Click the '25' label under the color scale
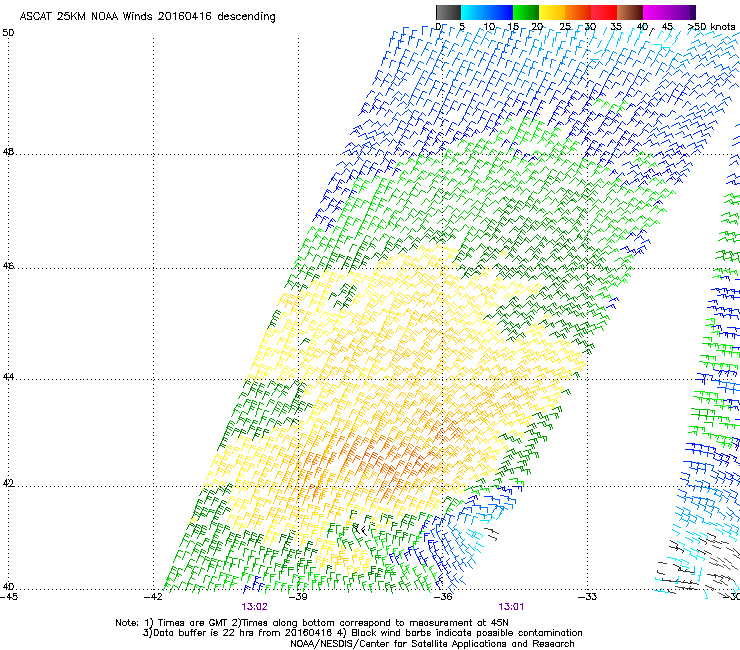This screenshot has width=740, height=650. 564,27
